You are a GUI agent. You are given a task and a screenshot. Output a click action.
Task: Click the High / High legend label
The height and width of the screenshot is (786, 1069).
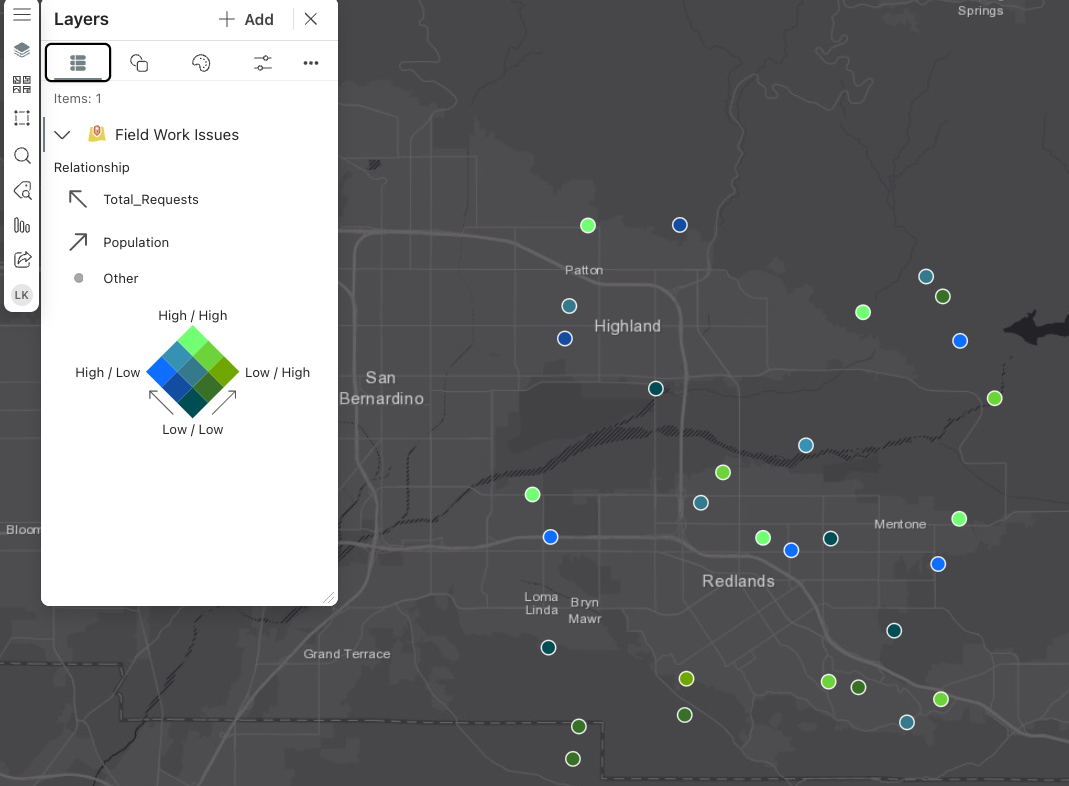click(x=193, y=316)
